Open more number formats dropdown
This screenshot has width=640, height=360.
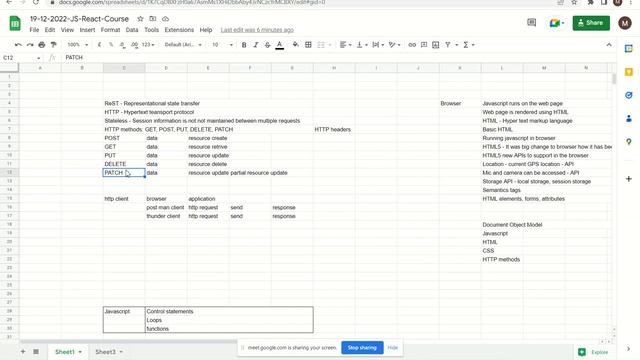(x=148, y=45)
